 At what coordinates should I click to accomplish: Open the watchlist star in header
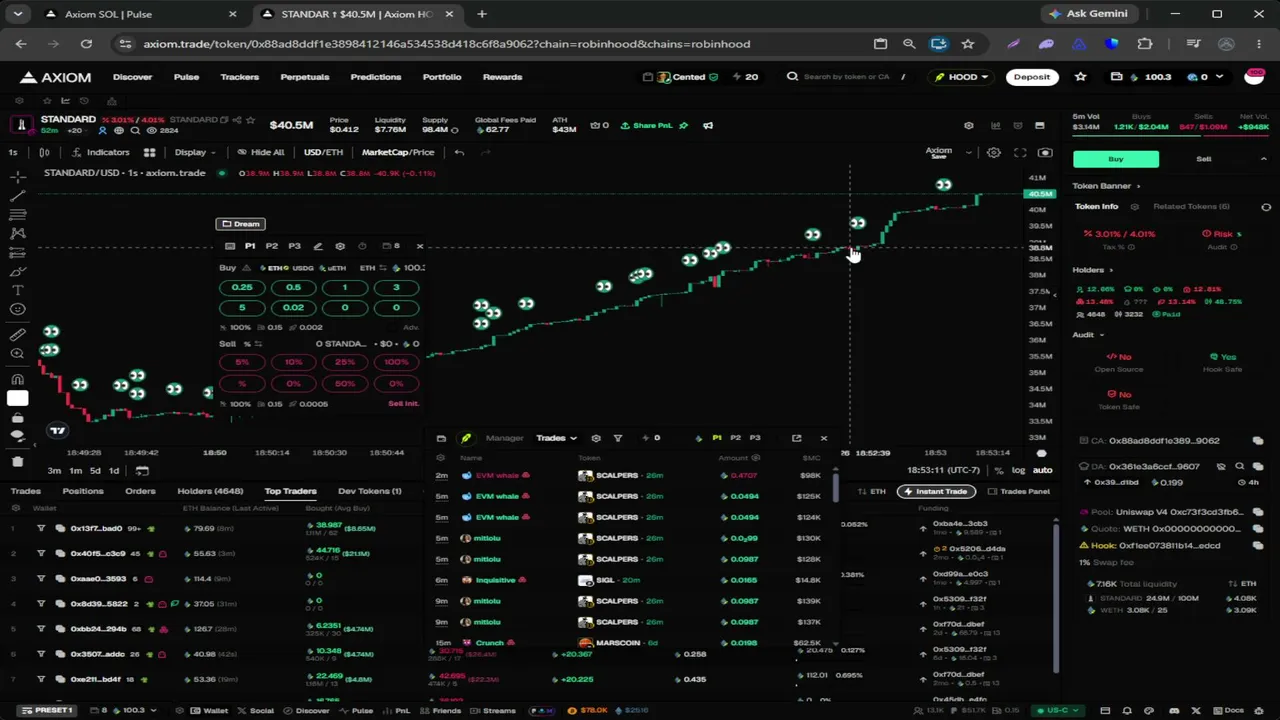[1080, 77]
